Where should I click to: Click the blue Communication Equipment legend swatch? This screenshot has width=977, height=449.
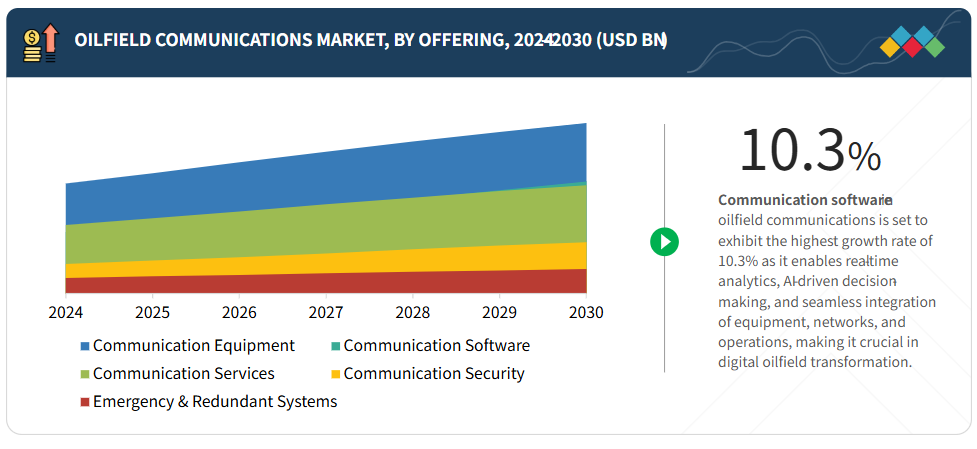coord(85,347)
